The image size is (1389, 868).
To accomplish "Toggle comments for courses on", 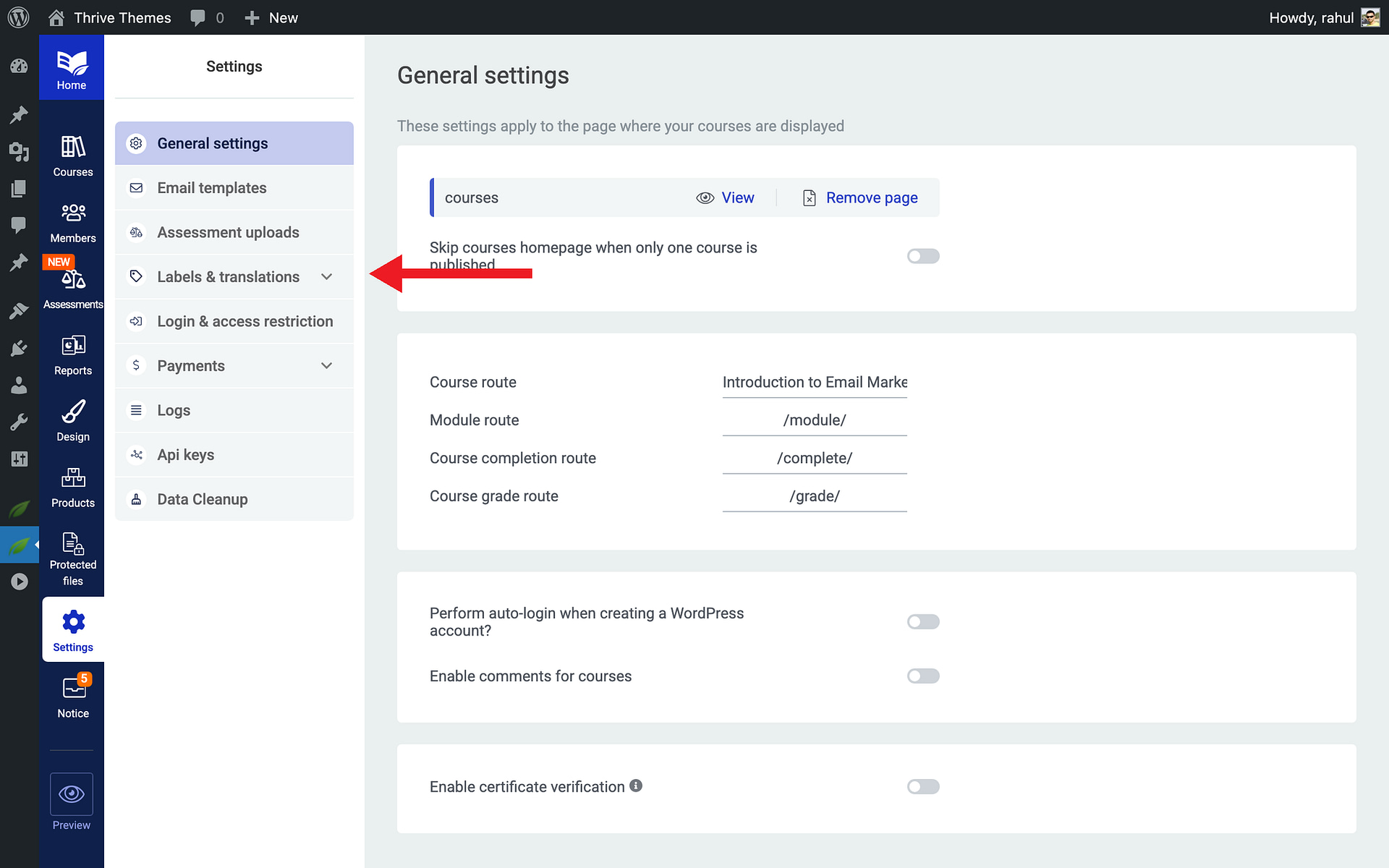I will (923, 676).
